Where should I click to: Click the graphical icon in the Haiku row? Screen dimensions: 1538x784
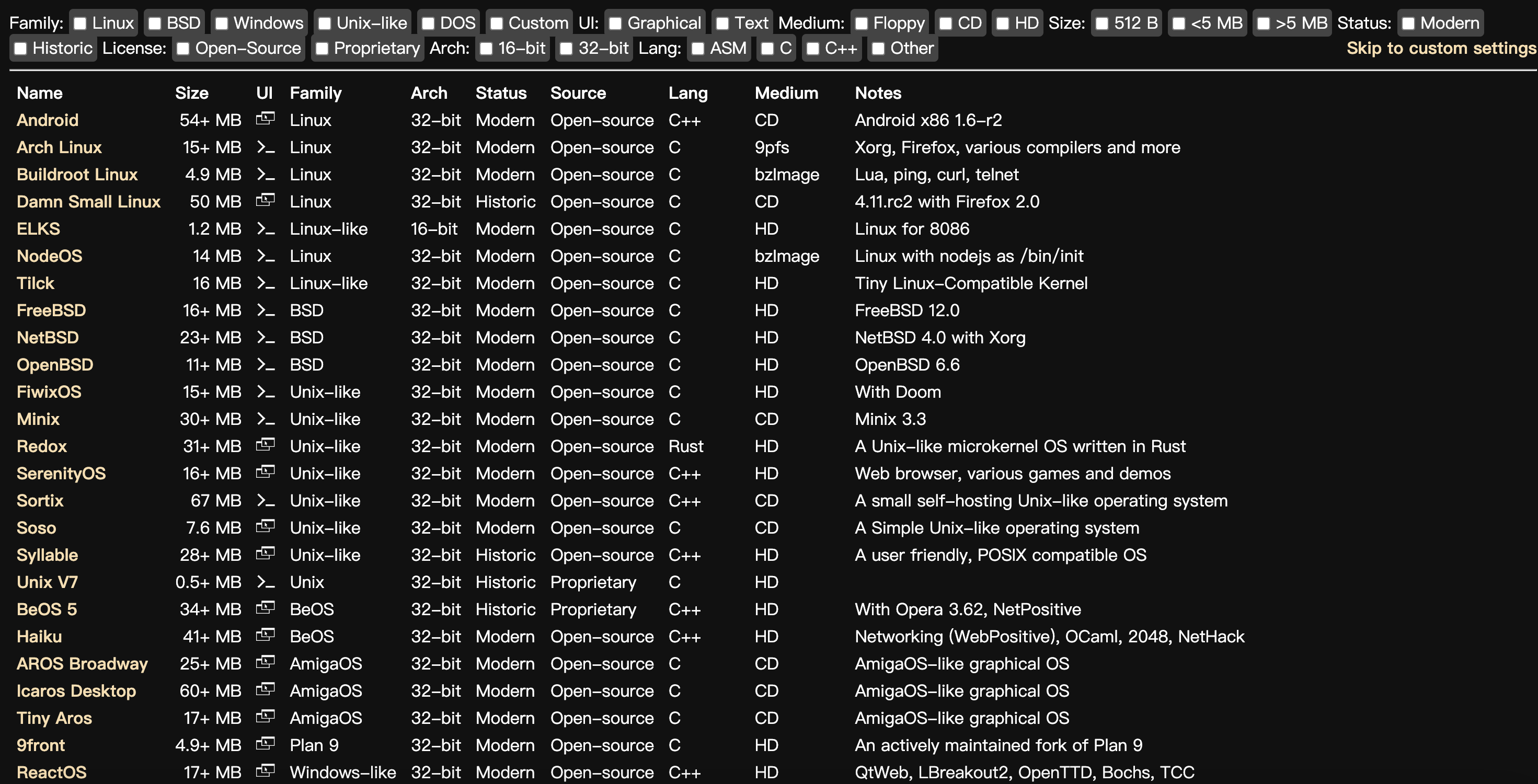(265, 636)
